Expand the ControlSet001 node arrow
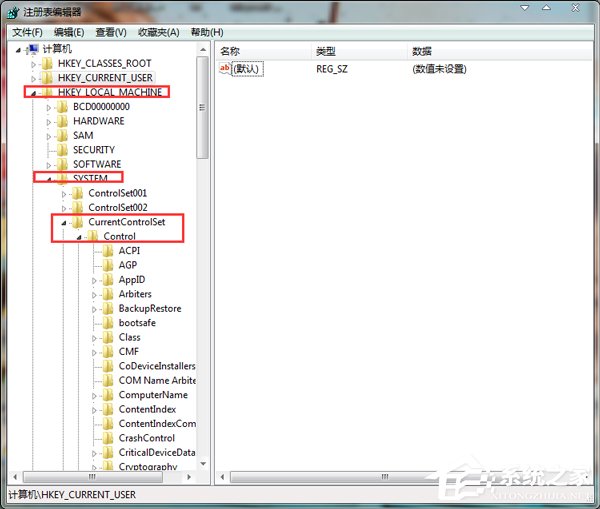The height and width of the screenshot is (509, 600). click(x=64, y=194)
